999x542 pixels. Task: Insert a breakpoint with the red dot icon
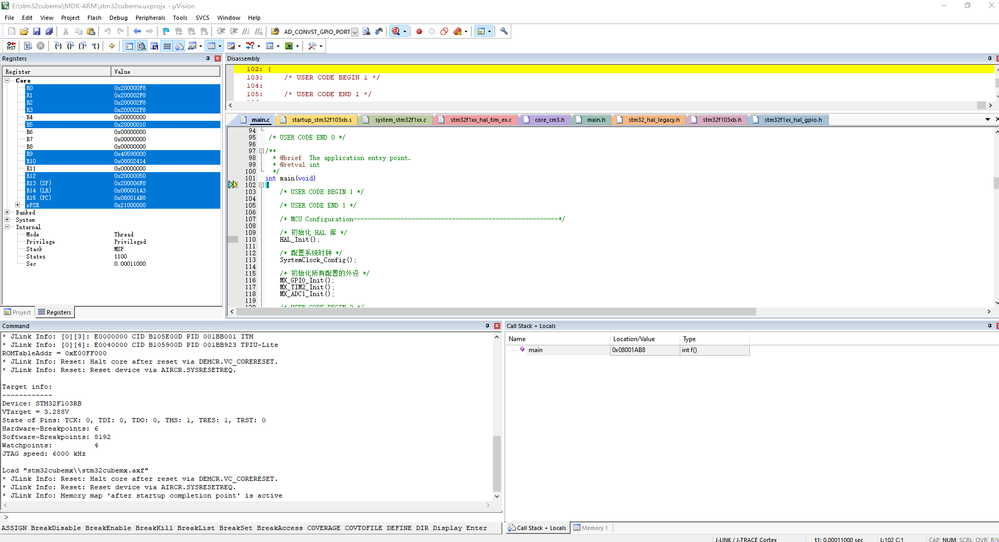[x=419, y=31]
